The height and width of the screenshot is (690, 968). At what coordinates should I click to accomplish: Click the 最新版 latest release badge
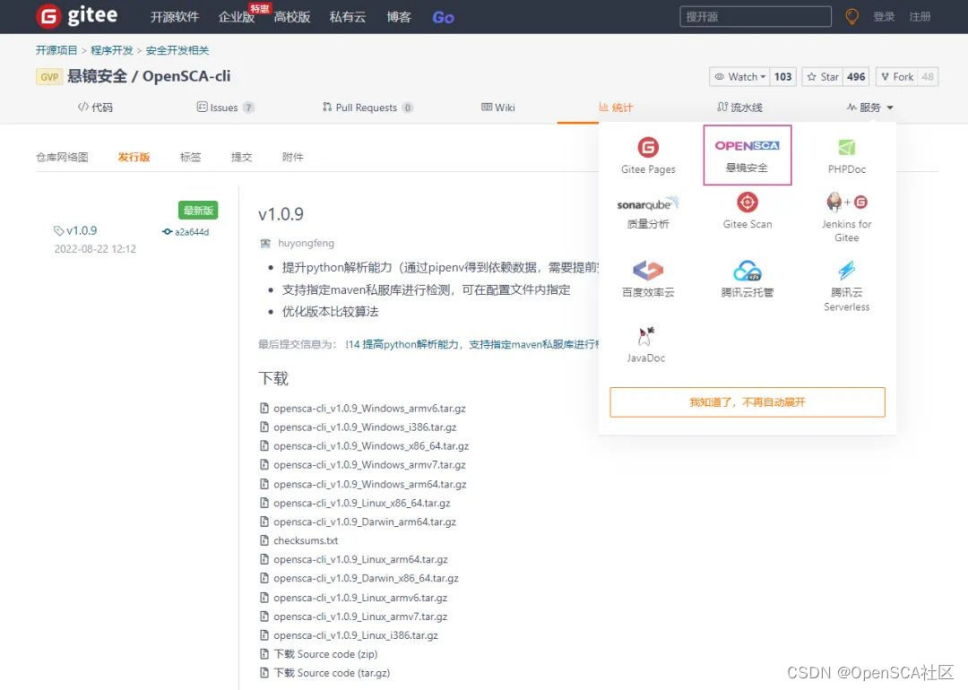click(x=198, y=210)
